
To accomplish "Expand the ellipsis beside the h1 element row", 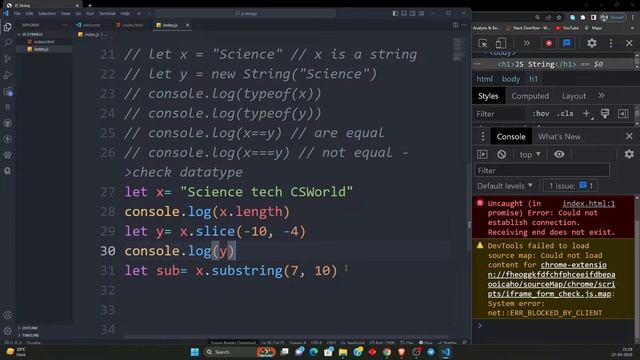I will 476,64.
